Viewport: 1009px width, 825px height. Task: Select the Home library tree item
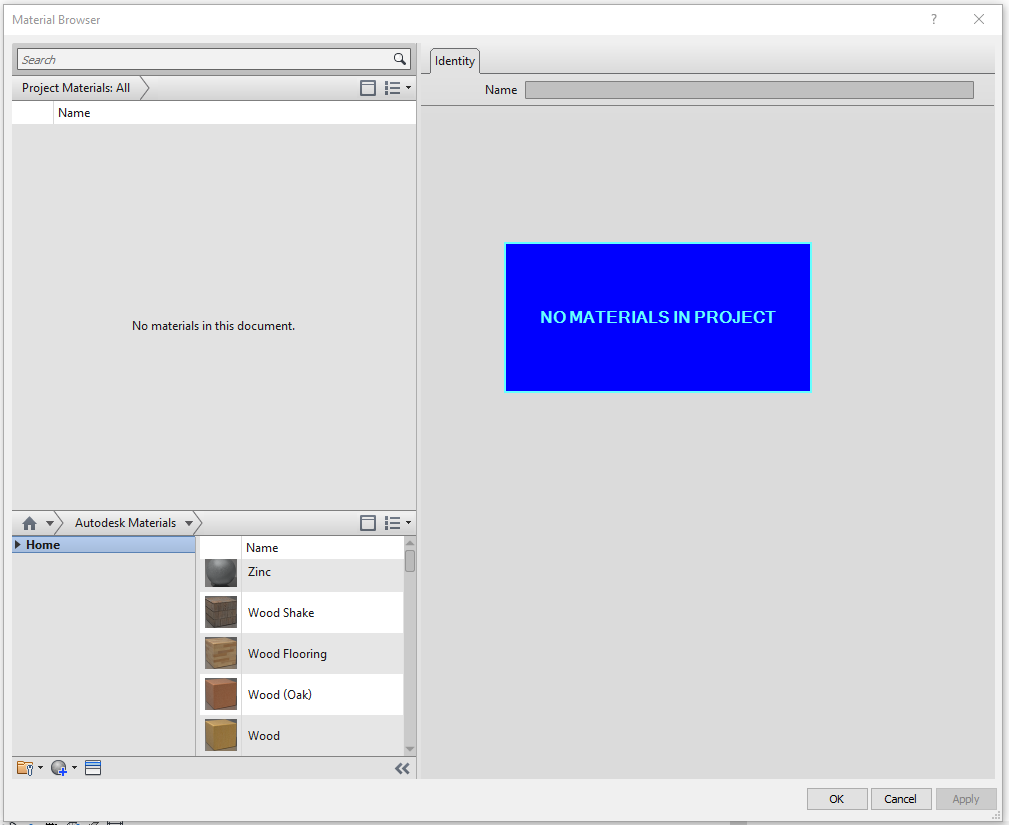coord(104,544)
